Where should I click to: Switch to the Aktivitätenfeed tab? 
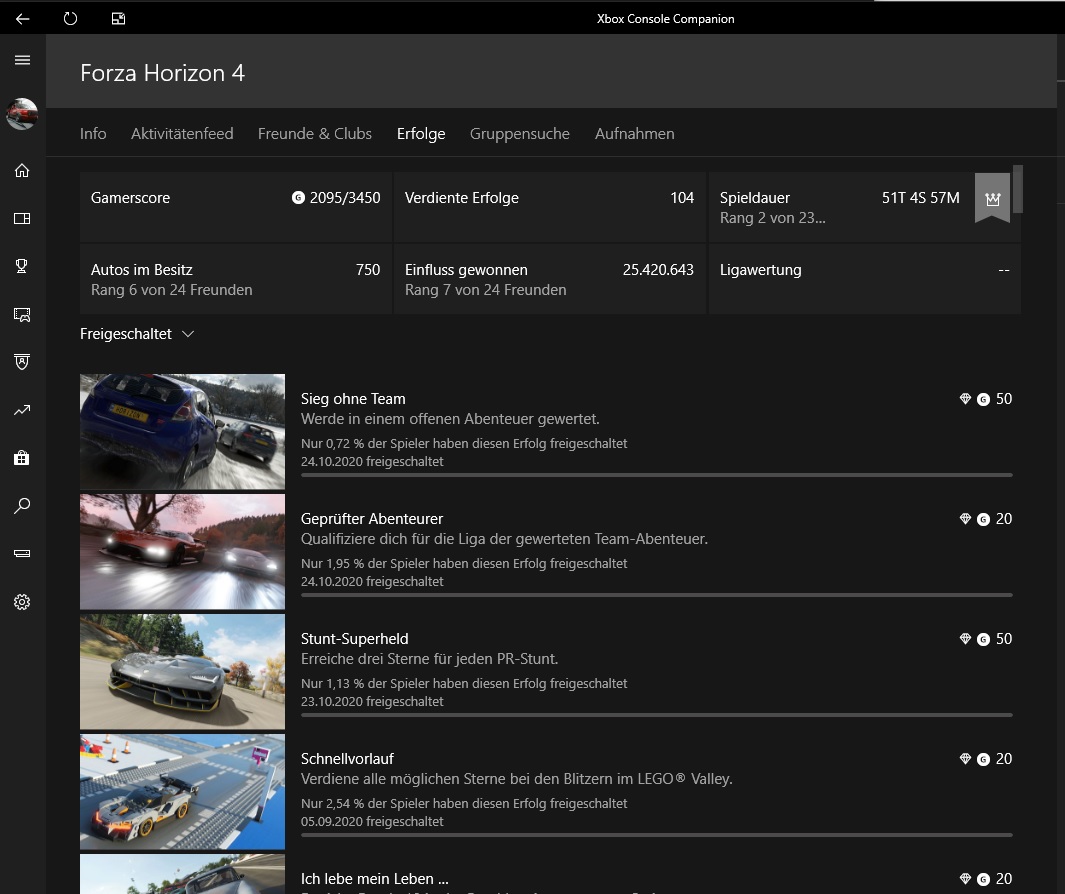(x=182, y=134)
